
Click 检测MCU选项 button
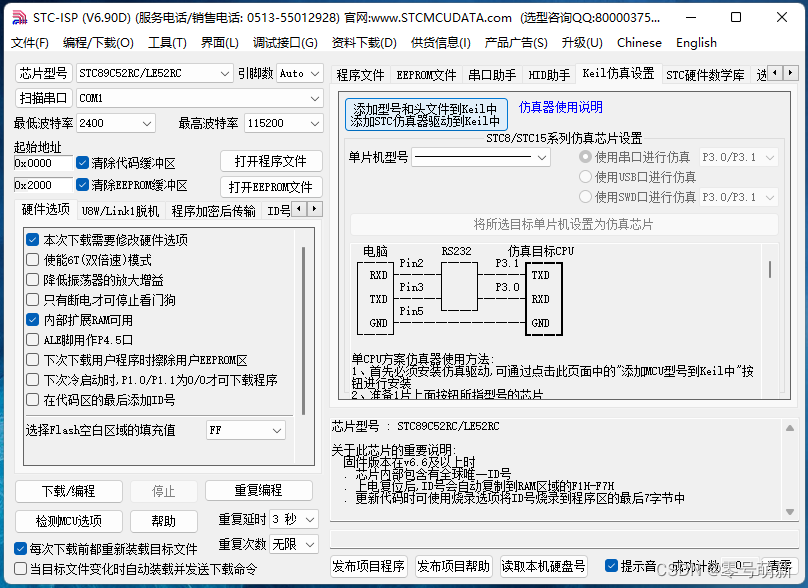click(69, 521)
